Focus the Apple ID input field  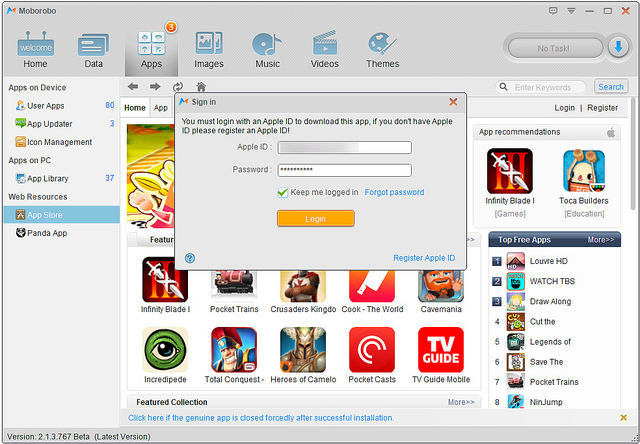click(344, 147)
